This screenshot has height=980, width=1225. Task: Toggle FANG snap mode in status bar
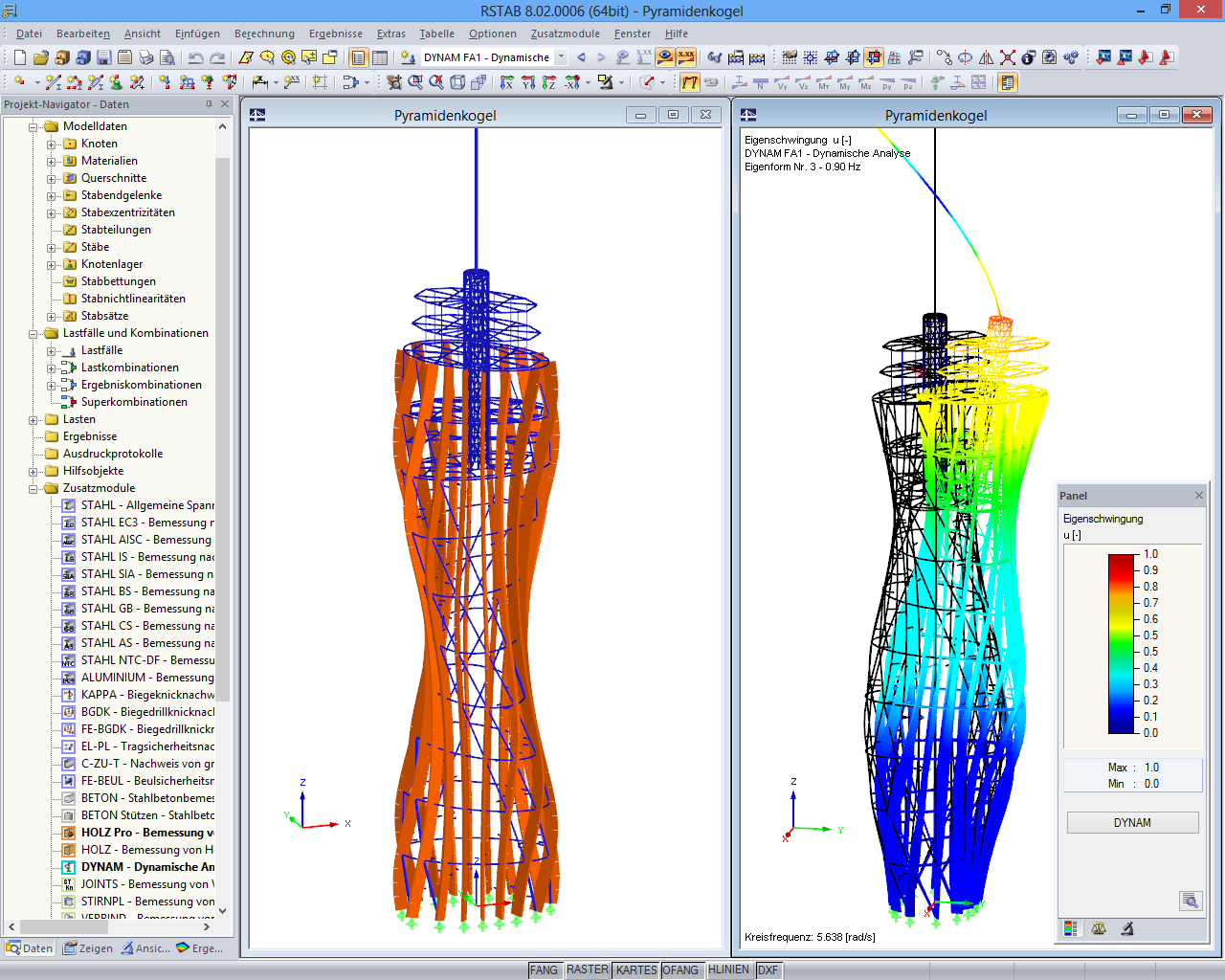545,969
